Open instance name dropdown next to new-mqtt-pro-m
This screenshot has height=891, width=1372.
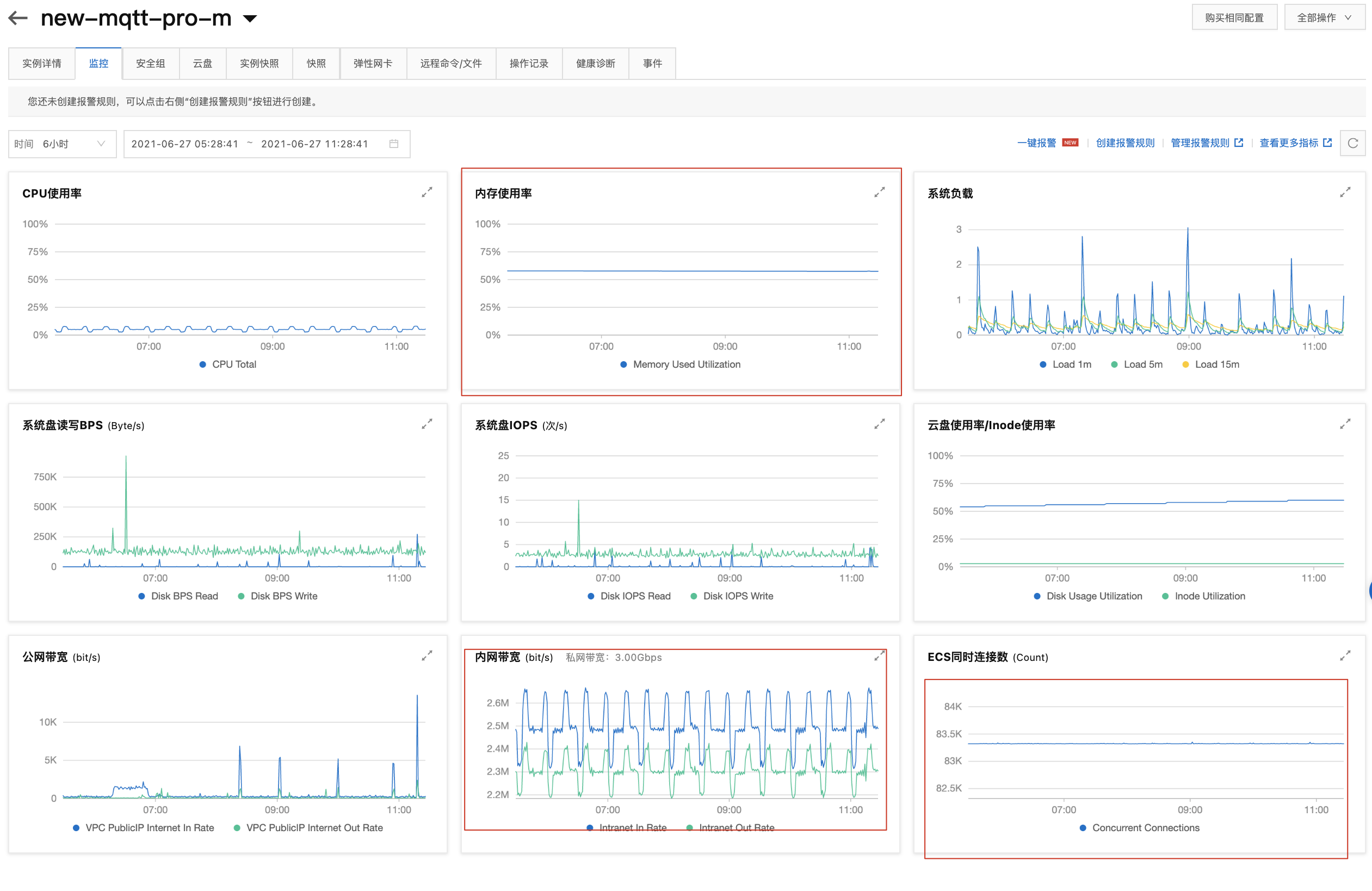[x=250, y=18]
